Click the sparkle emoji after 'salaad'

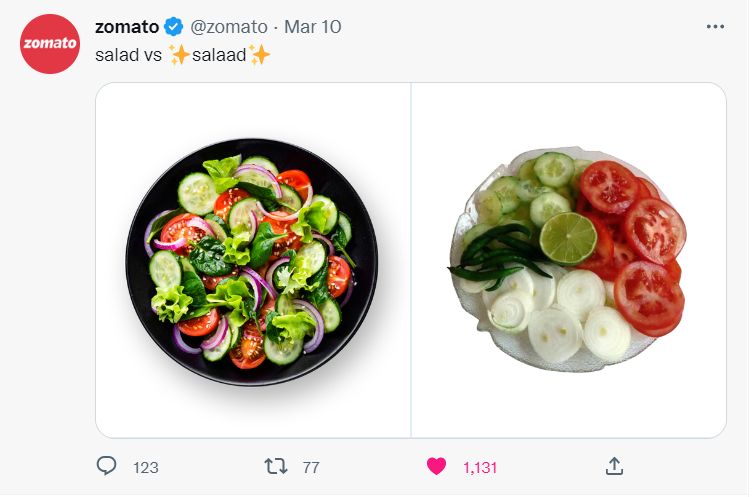[260, 55]
